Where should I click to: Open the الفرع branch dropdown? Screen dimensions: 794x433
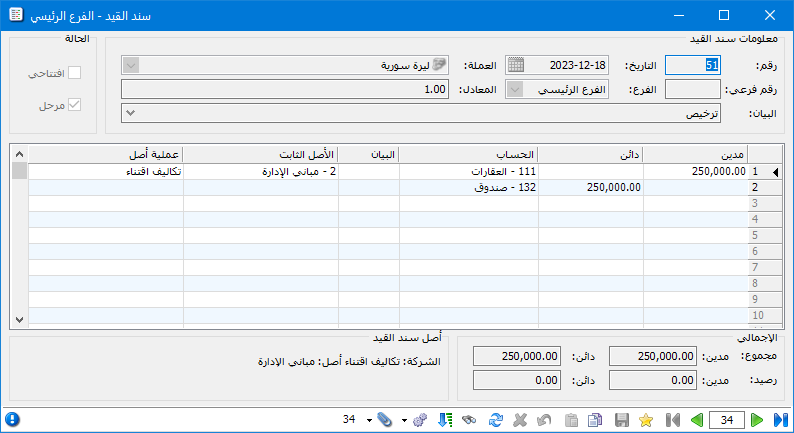pos(515,90)
